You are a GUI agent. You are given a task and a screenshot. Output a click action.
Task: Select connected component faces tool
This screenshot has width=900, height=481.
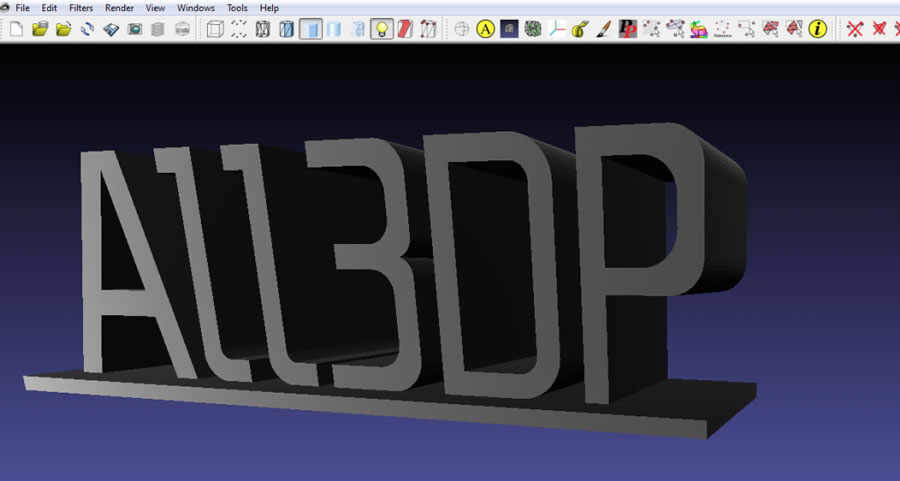pos(794,29)
